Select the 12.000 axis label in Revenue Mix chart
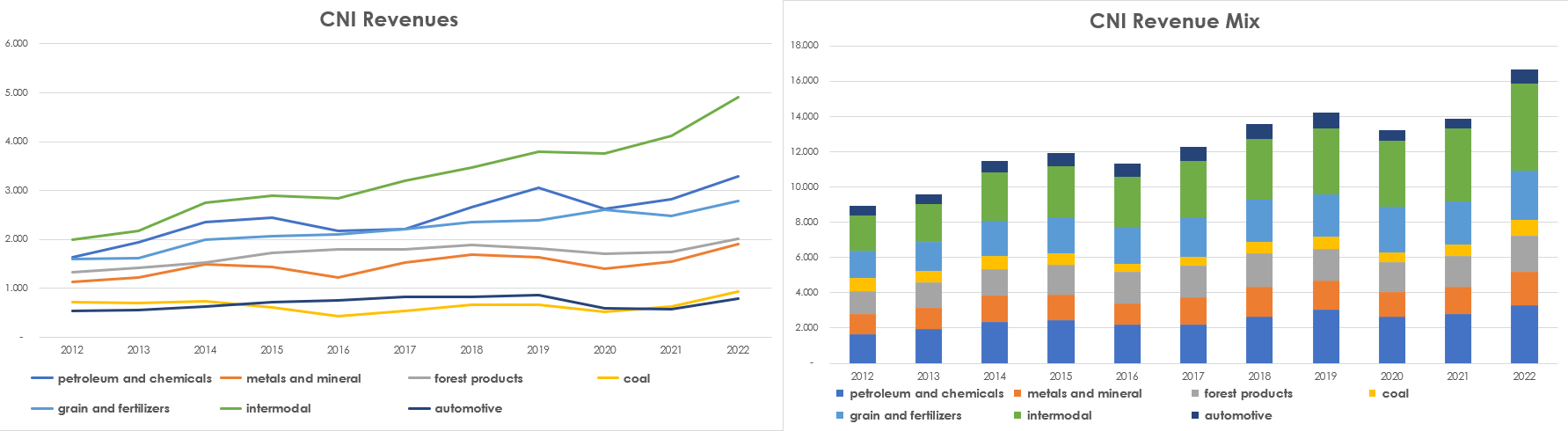The width and height of the screenshot is (1568, 431). 804,151
